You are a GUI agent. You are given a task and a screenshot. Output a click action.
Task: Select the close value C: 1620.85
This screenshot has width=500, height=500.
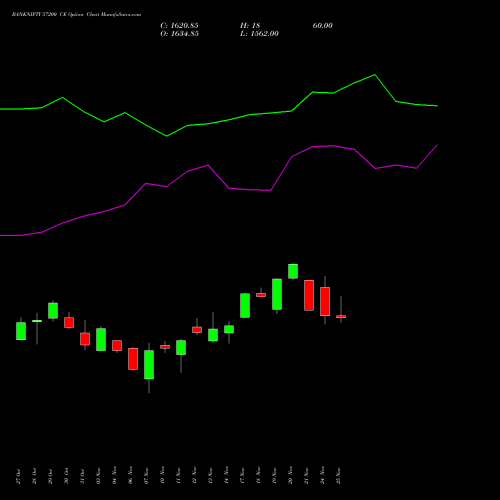pos(179,26)
